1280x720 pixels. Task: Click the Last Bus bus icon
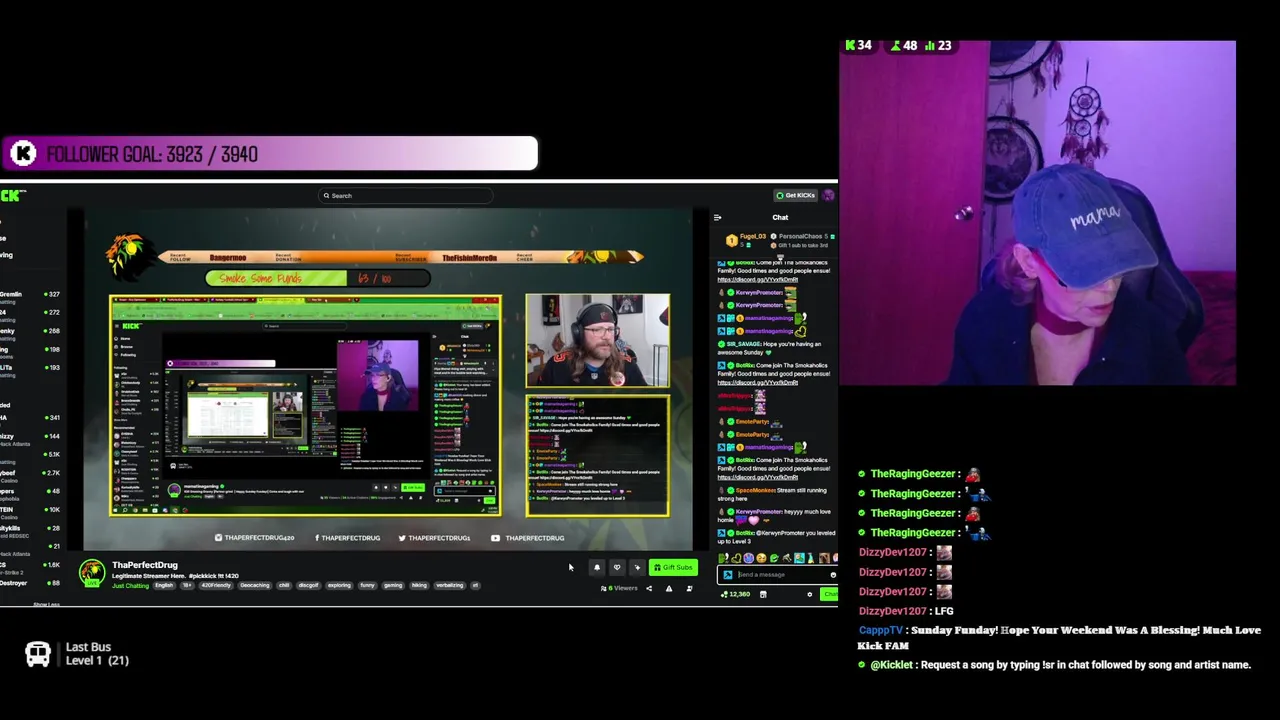tap(38, 655)
